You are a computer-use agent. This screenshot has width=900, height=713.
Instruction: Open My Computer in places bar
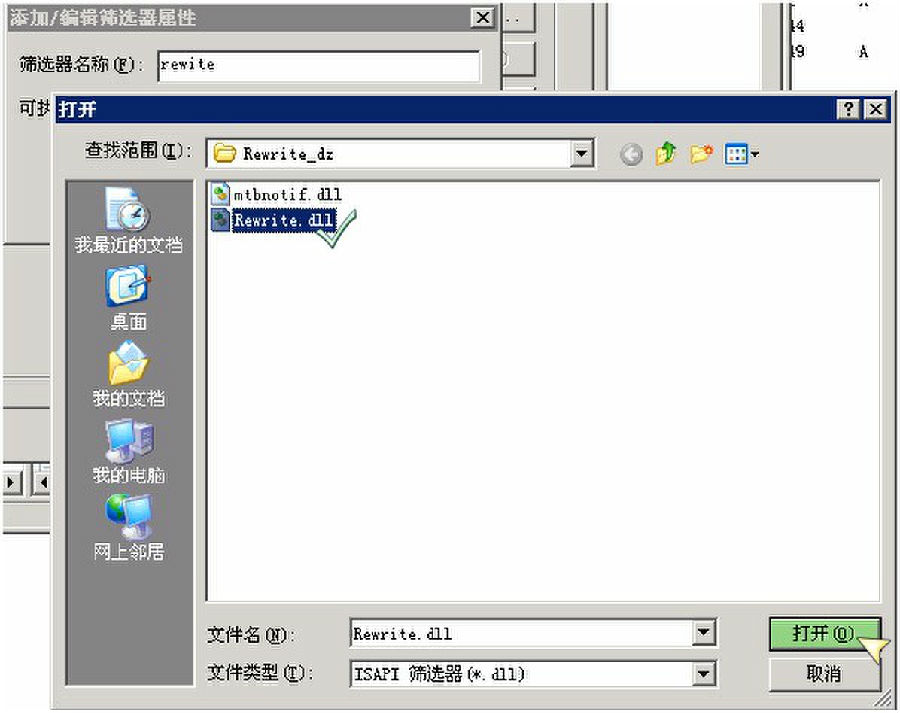click(x=129, y=452)
